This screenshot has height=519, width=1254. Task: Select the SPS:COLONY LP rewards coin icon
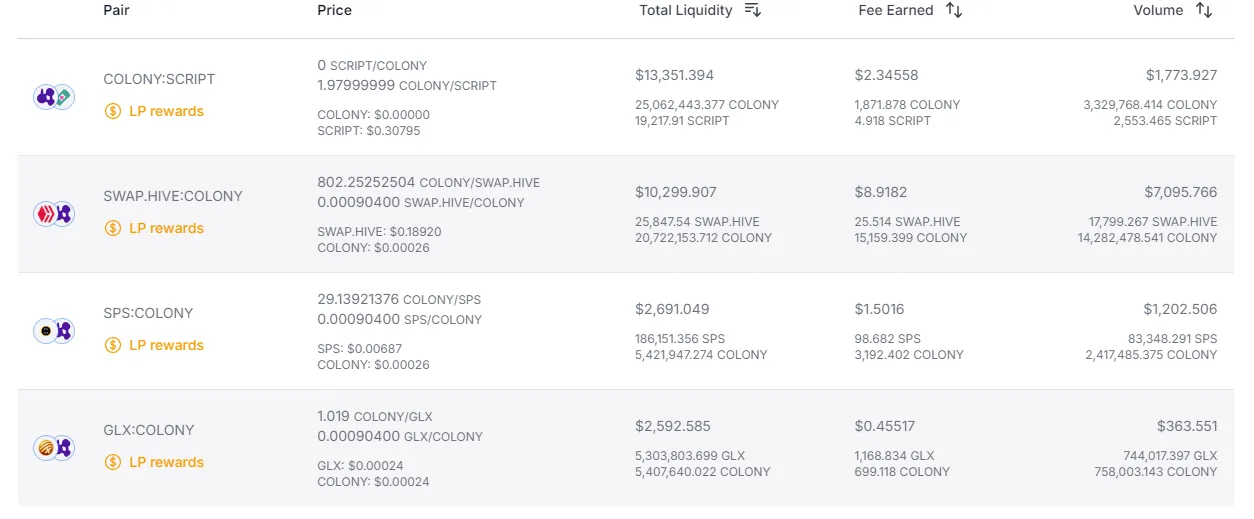click(113, 345)
